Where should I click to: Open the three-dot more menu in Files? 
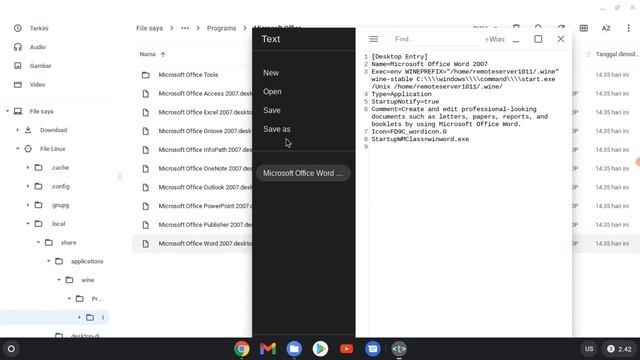(628, 28)
